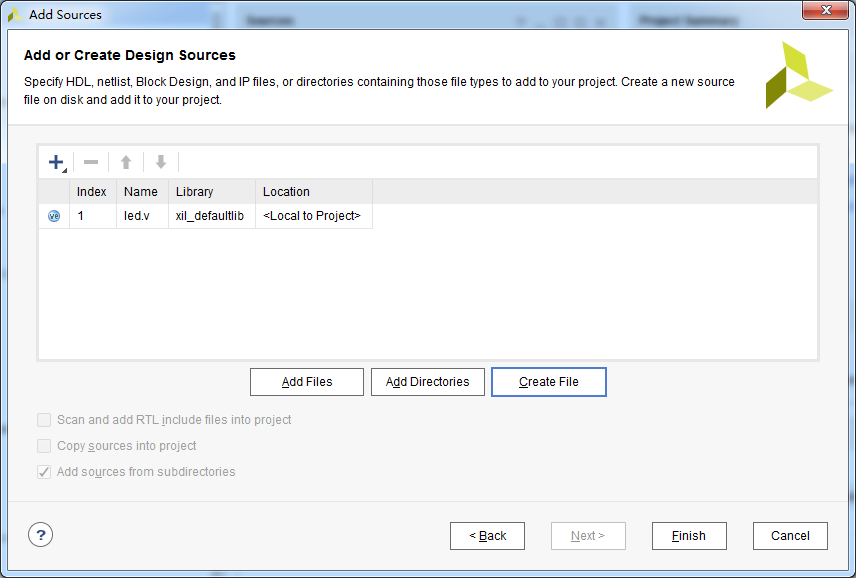Click the Add Sources title bar icon
This screenshot has height=578, width=856.
click(x=15, y=15)
